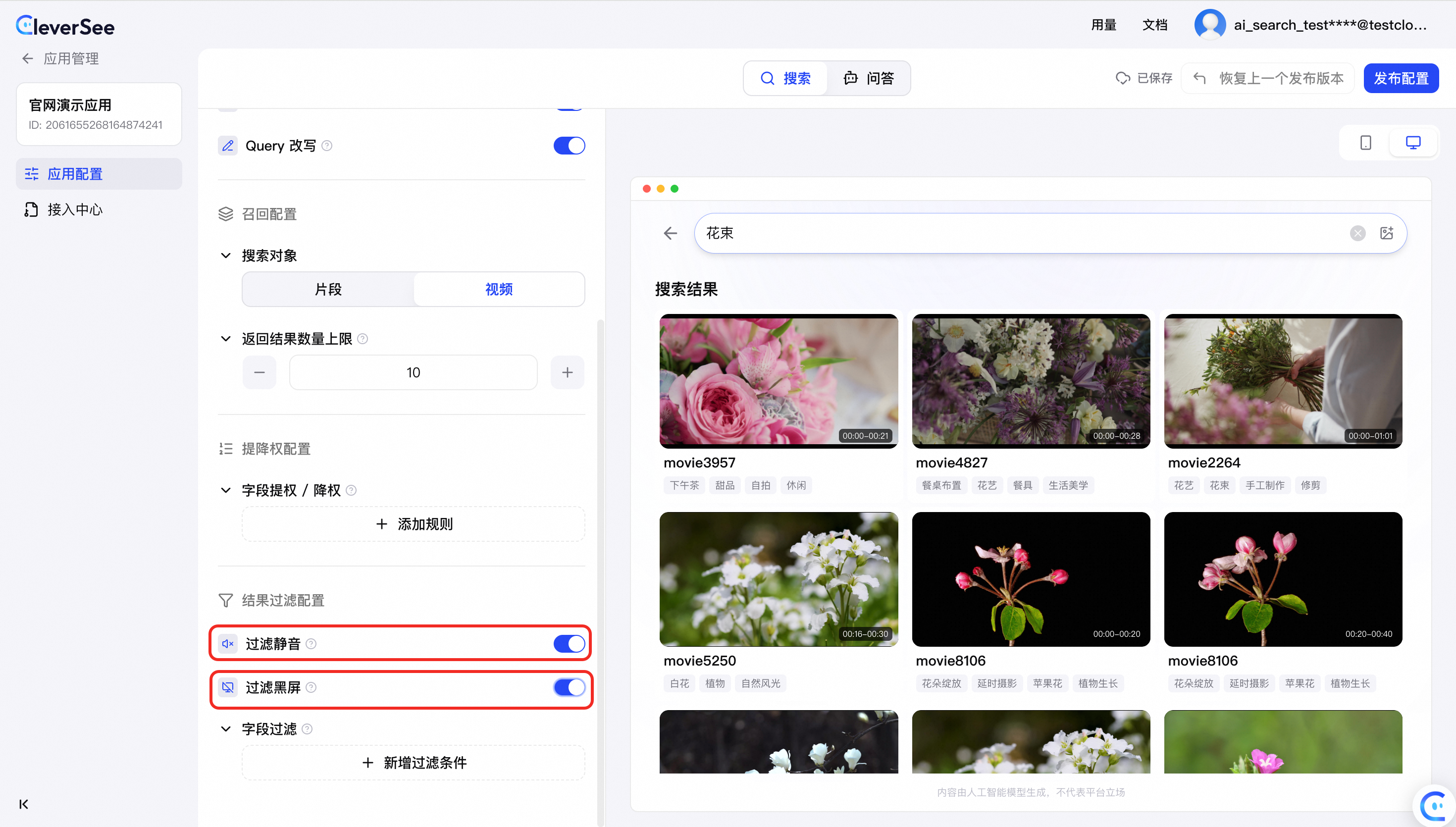
Task: Click the 提降权配置 list icon
Action: click(226, 449)
